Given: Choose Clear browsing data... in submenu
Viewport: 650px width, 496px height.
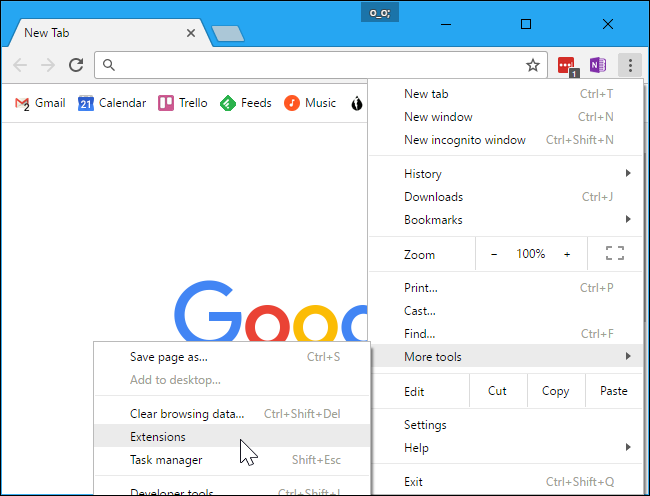Looking at the screenshot, I should [232, 414].
